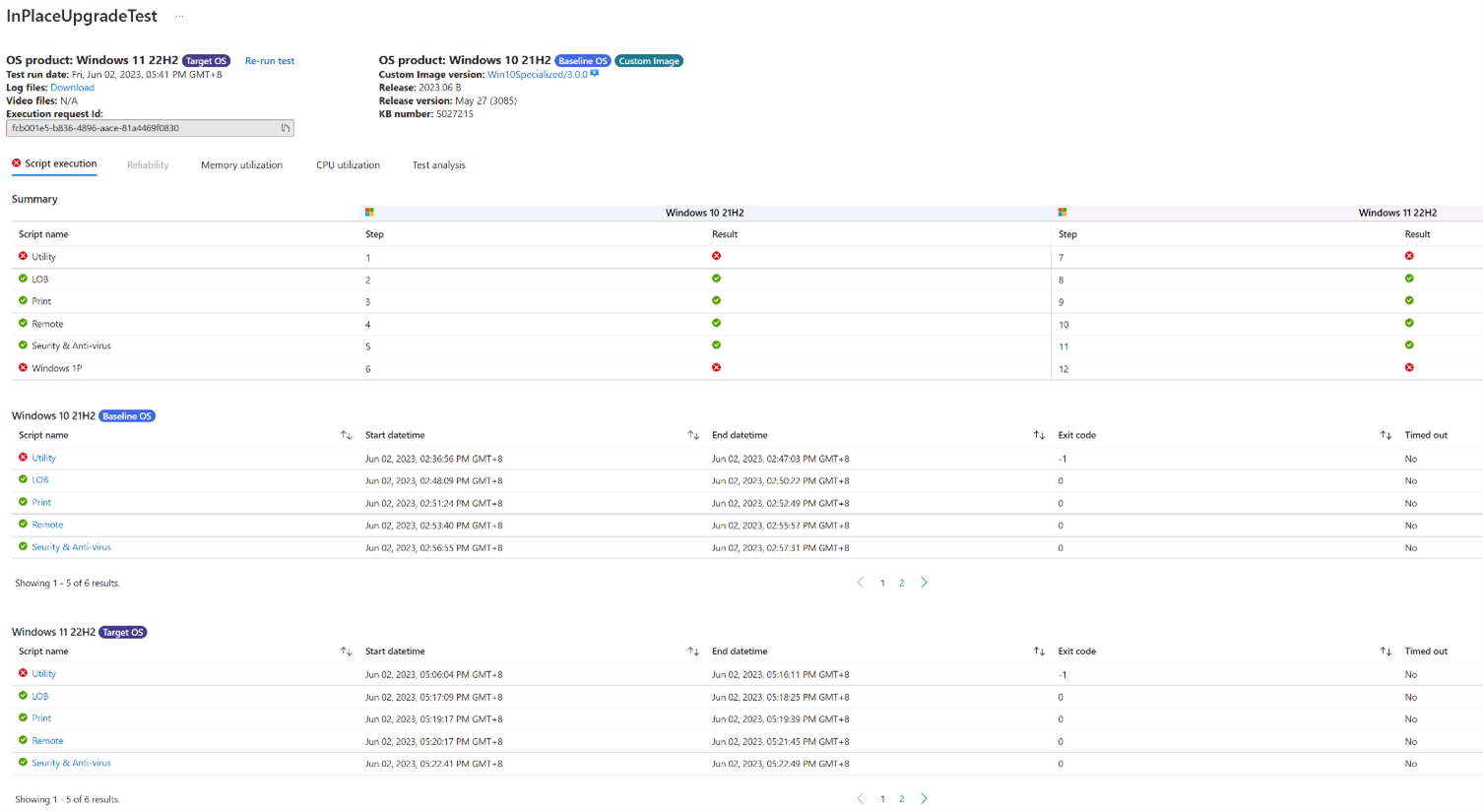
Task: Open Win10Specialized/3.0.0 custom image version link
Action: [x=537, y=75]
